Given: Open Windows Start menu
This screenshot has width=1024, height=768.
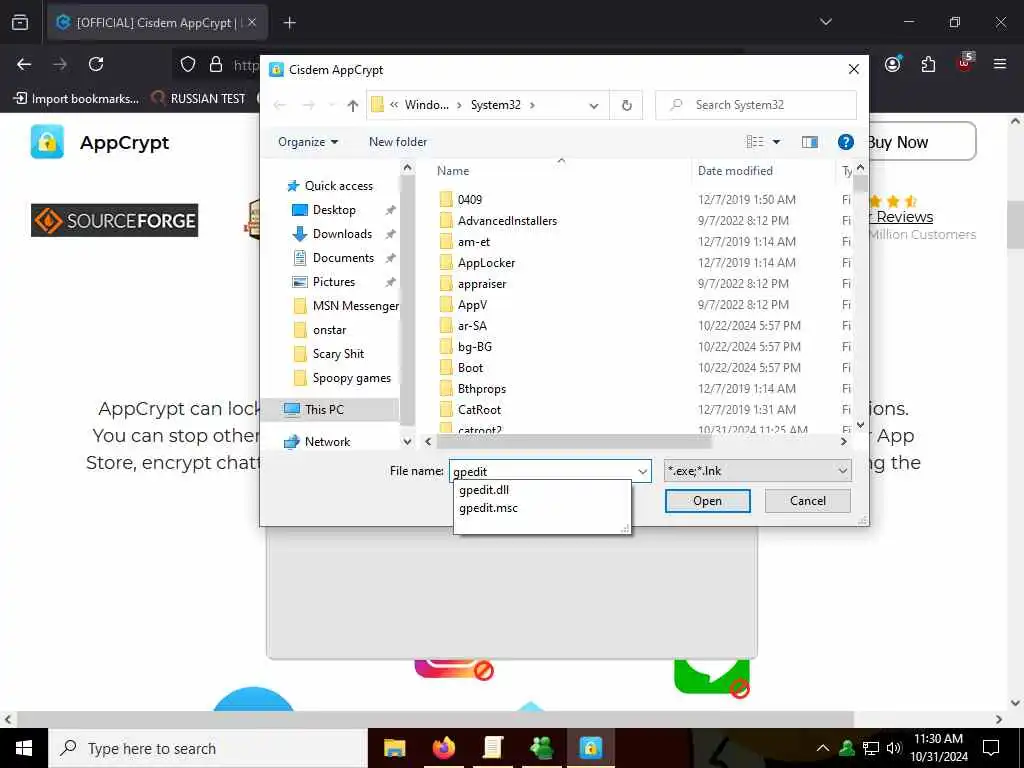Looking at the screenshot, I should 24,748.
